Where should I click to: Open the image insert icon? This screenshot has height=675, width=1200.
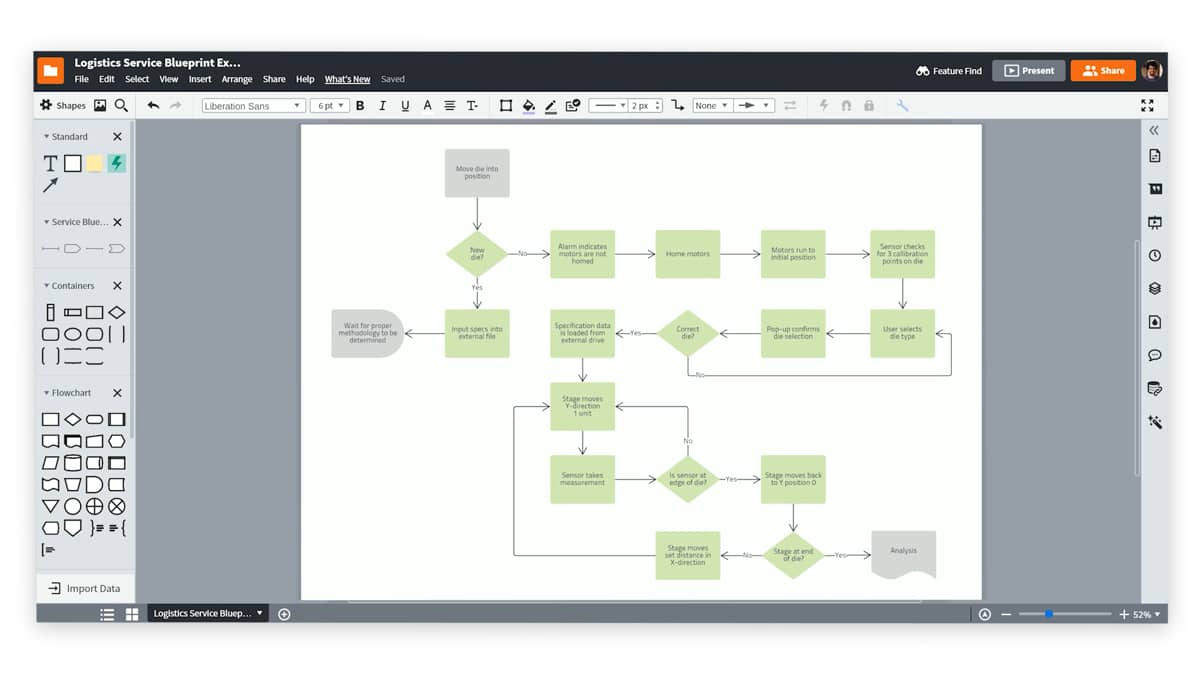[x=100, y=105]
